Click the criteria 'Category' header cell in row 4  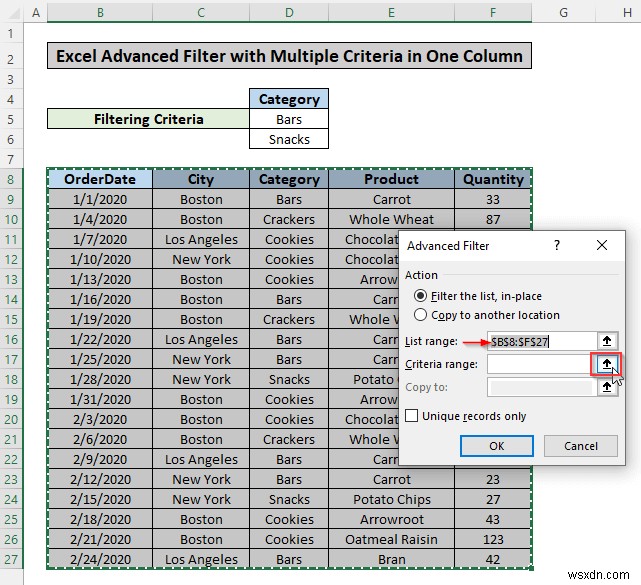point(289,99)
